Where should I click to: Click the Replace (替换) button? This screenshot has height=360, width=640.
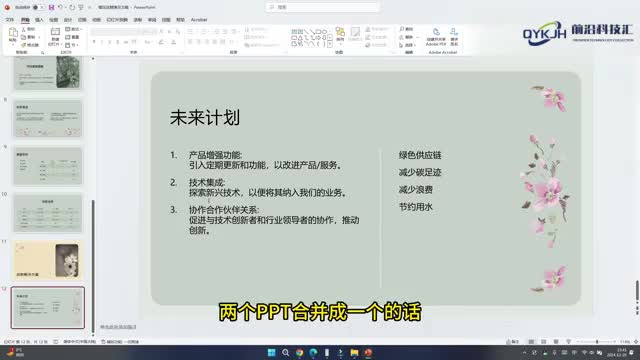(406, 37)
